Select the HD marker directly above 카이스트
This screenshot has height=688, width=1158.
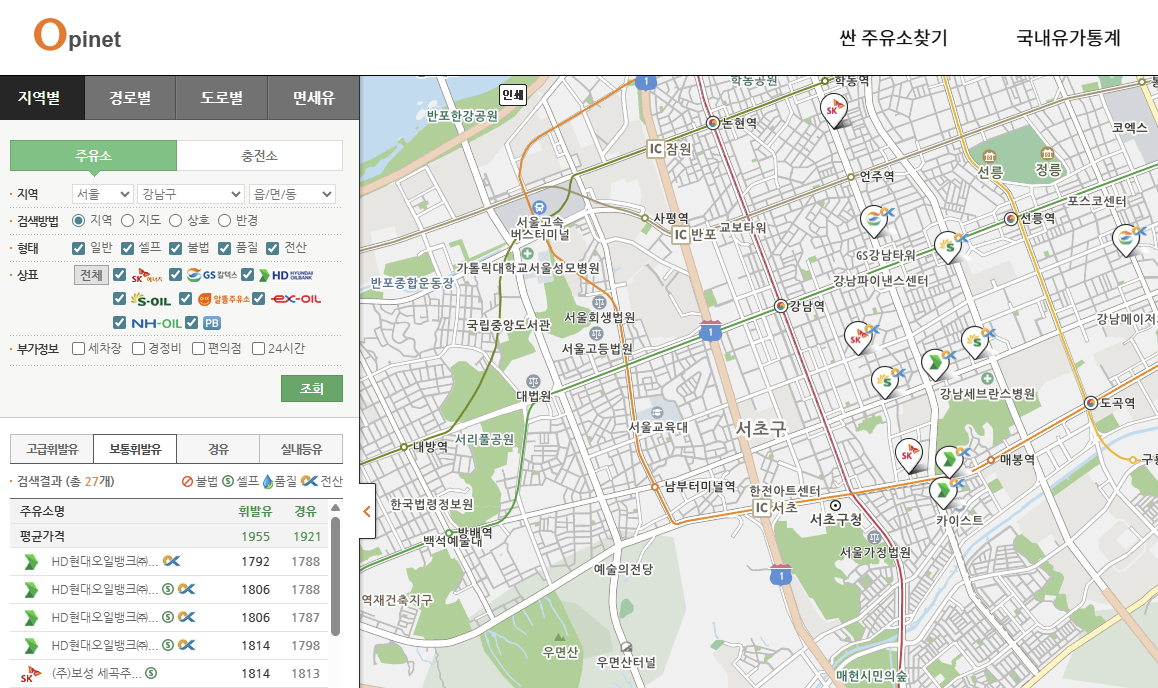point(943,492)
